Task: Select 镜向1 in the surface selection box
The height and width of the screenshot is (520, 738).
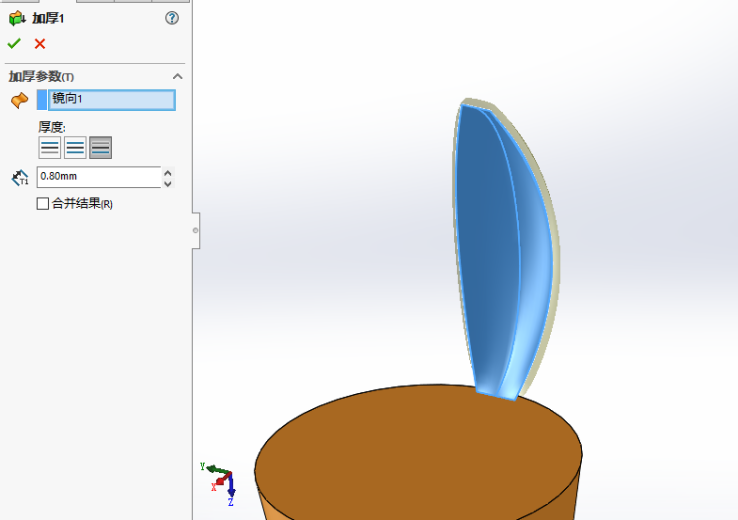Action: click(110, 100)
